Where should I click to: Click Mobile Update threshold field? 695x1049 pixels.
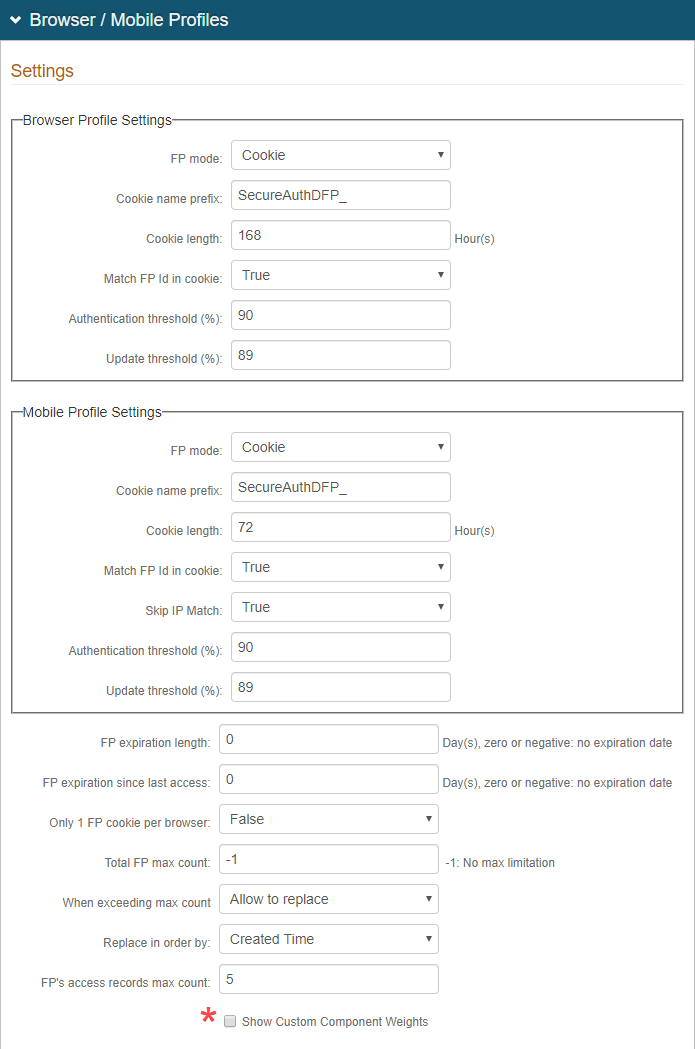(x=340, y=687)
